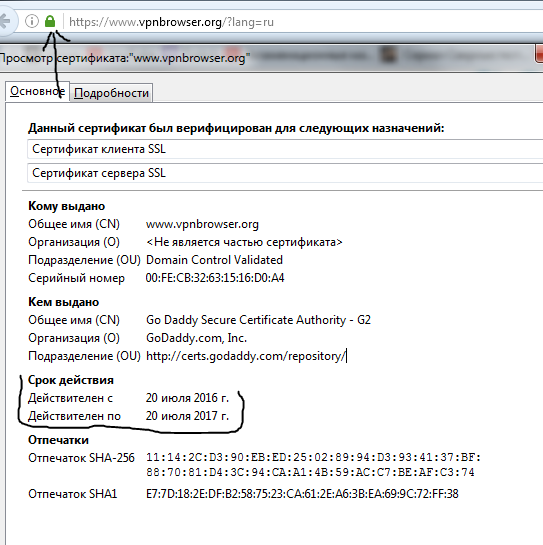The height and width of the screenshot is (545, 543).
Task: Click the Отпечаток SHA-256 label
Action: click(x=81, y=458)
